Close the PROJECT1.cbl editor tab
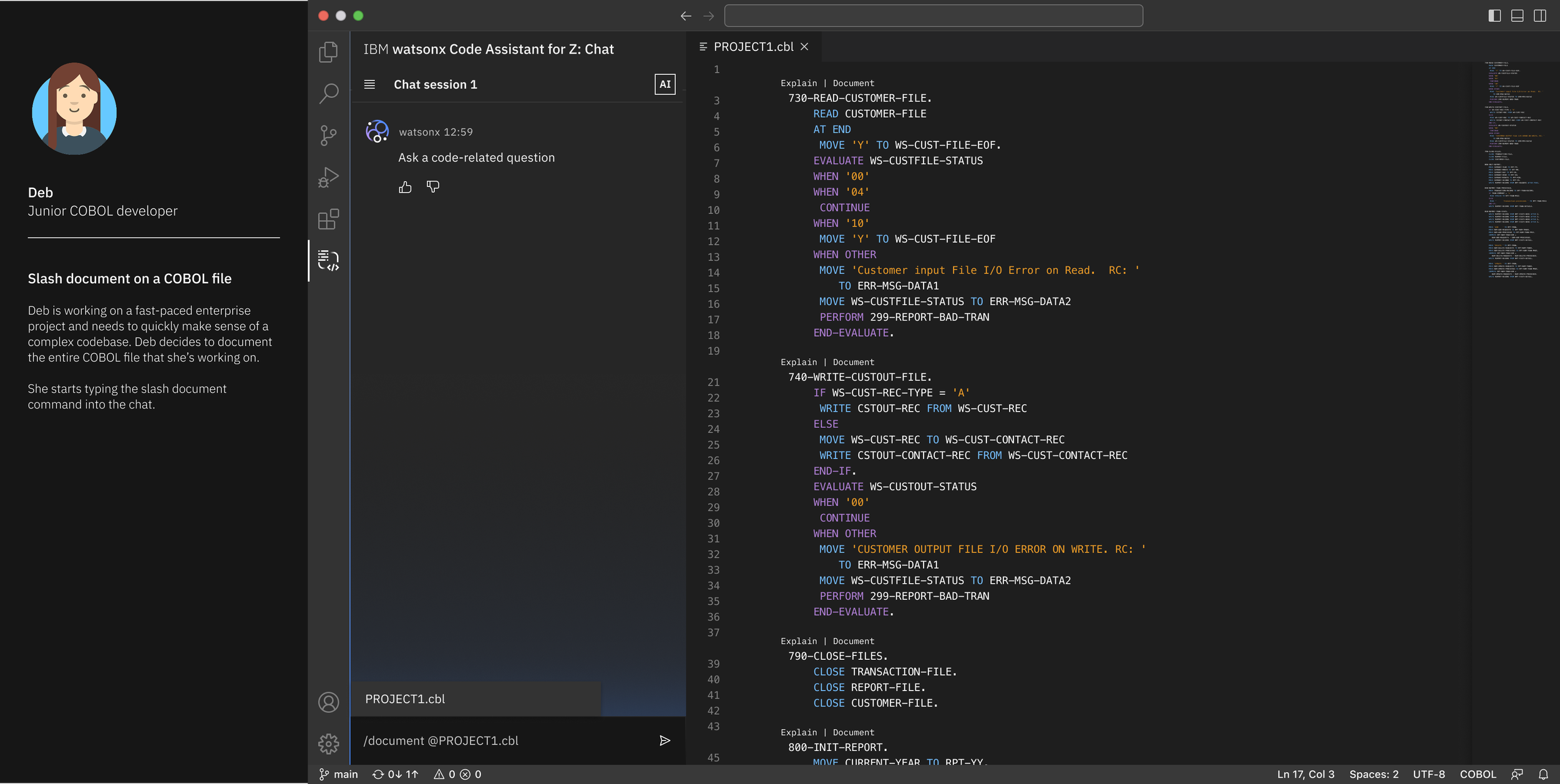 point(804,47)
